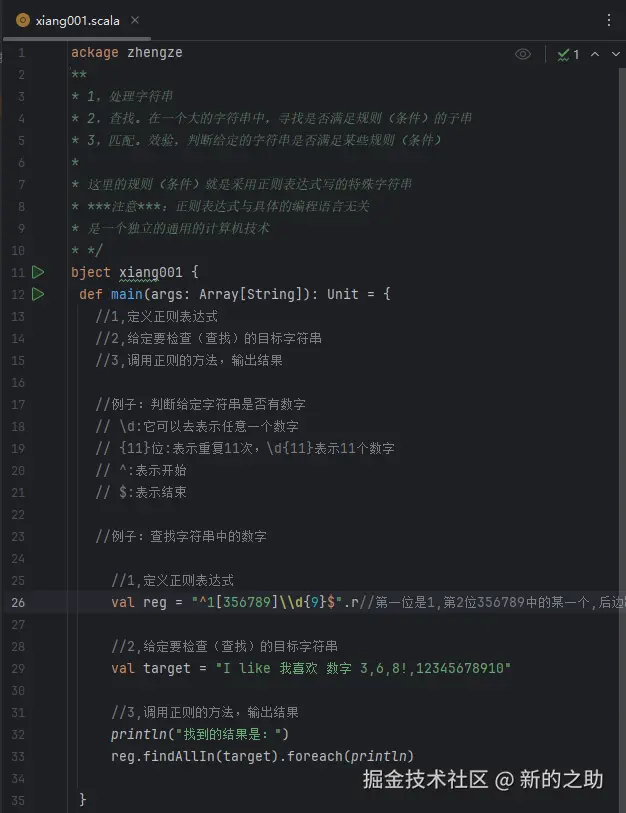
Task: Click the closing brace on line 35
Action: coord(82,800)
